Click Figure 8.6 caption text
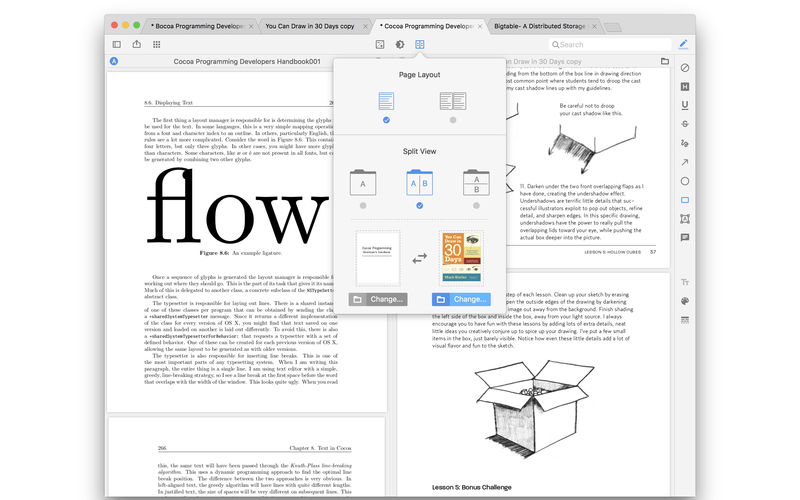This screenshot has height=500, width=800. pos(240,253)
